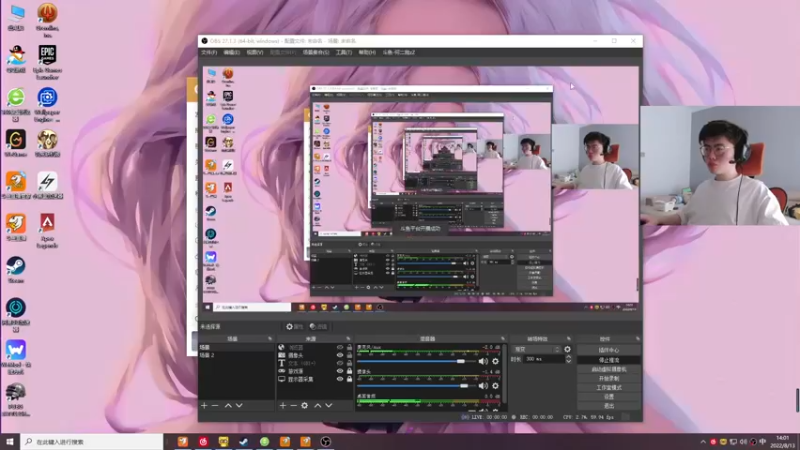Open the 文件(F) menu in OBS
Screen dimensions: 800x450
[x=209, y=53]
